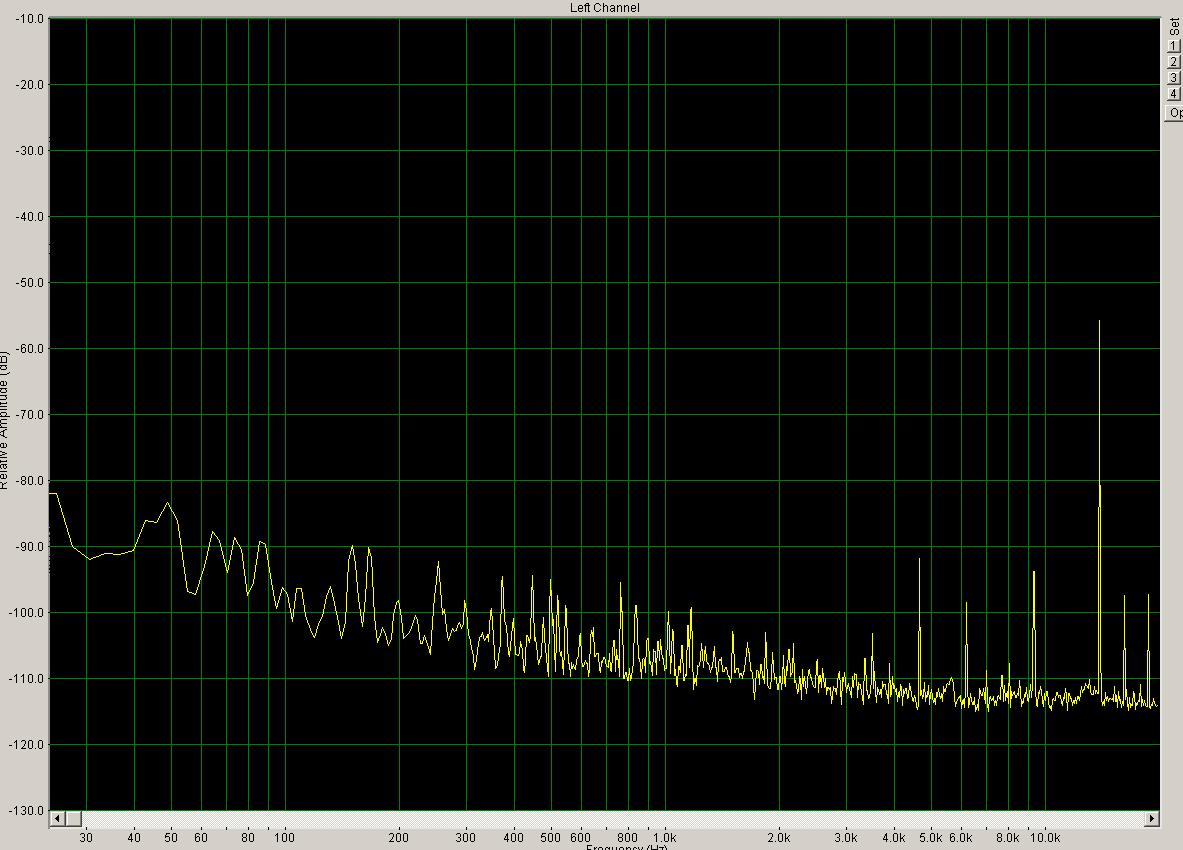1183x850 pixels.
Task: Click the 200 Hz frequency label
Action: [398, 837]
